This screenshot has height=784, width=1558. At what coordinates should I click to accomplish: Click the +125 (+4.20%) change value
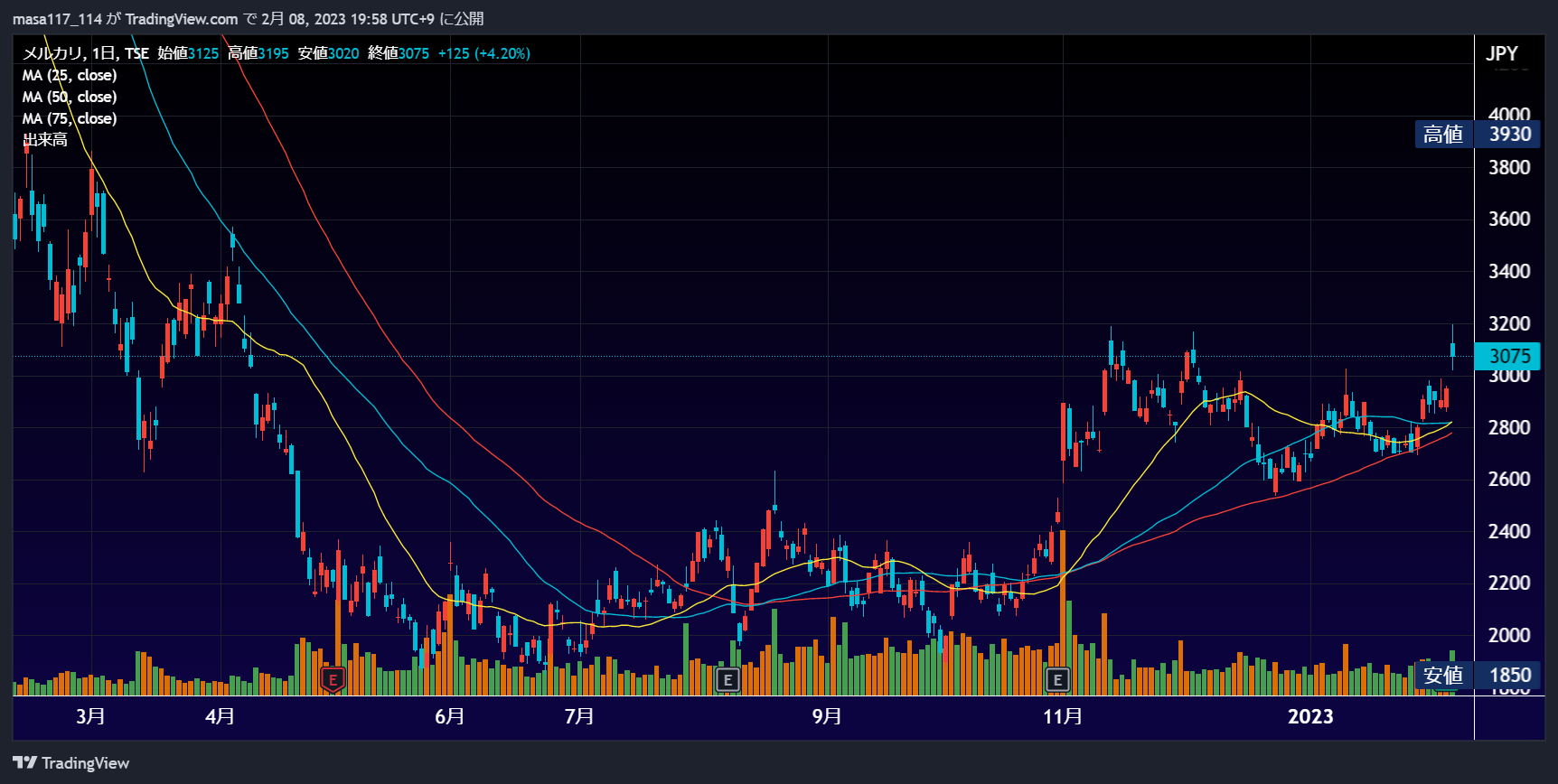(484, 53)
